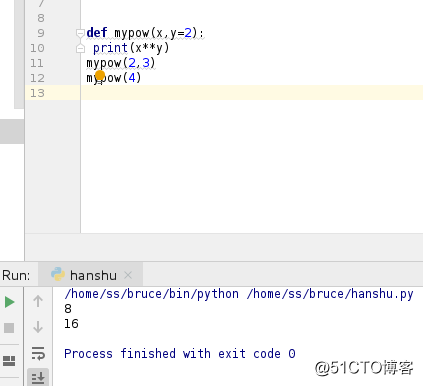The image size is (423, 386).
Task: Click line number 11 in gutter
Action: pyautogui.click(x=37, y=63)
